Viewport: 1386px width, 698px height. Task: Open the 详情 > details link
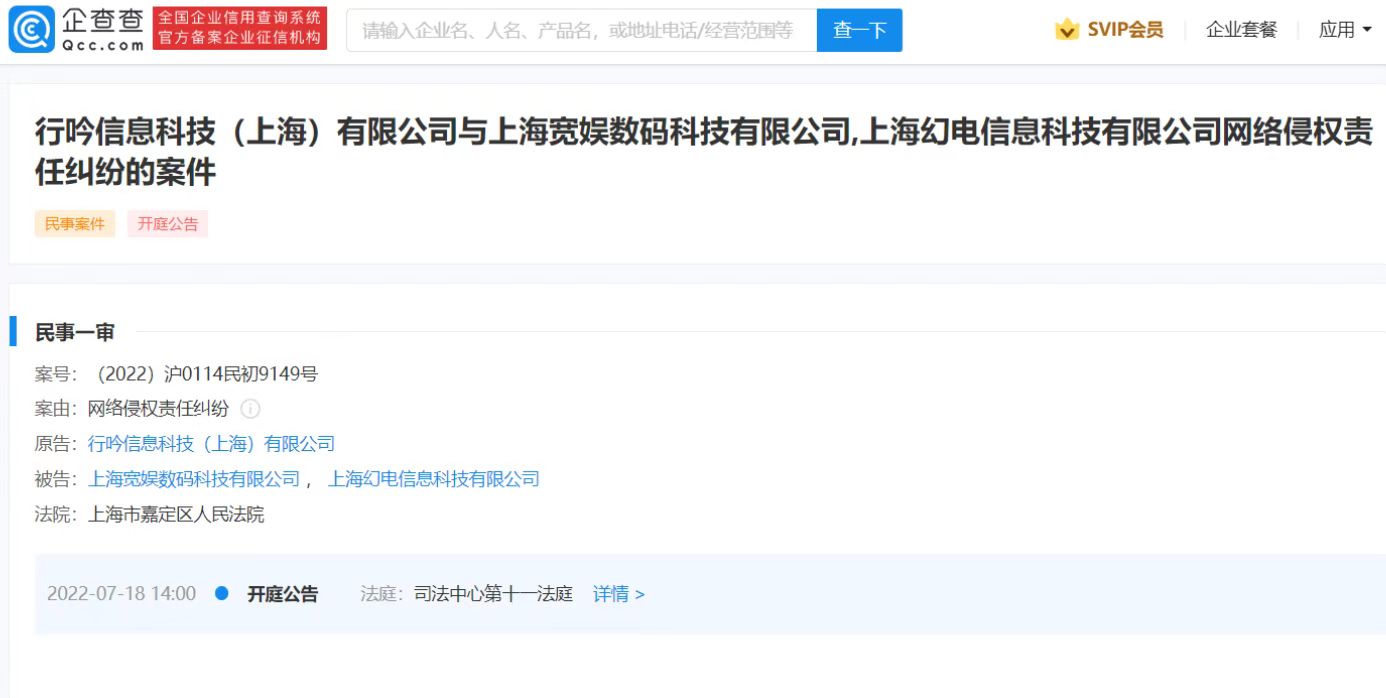click(x=619, y=594)
